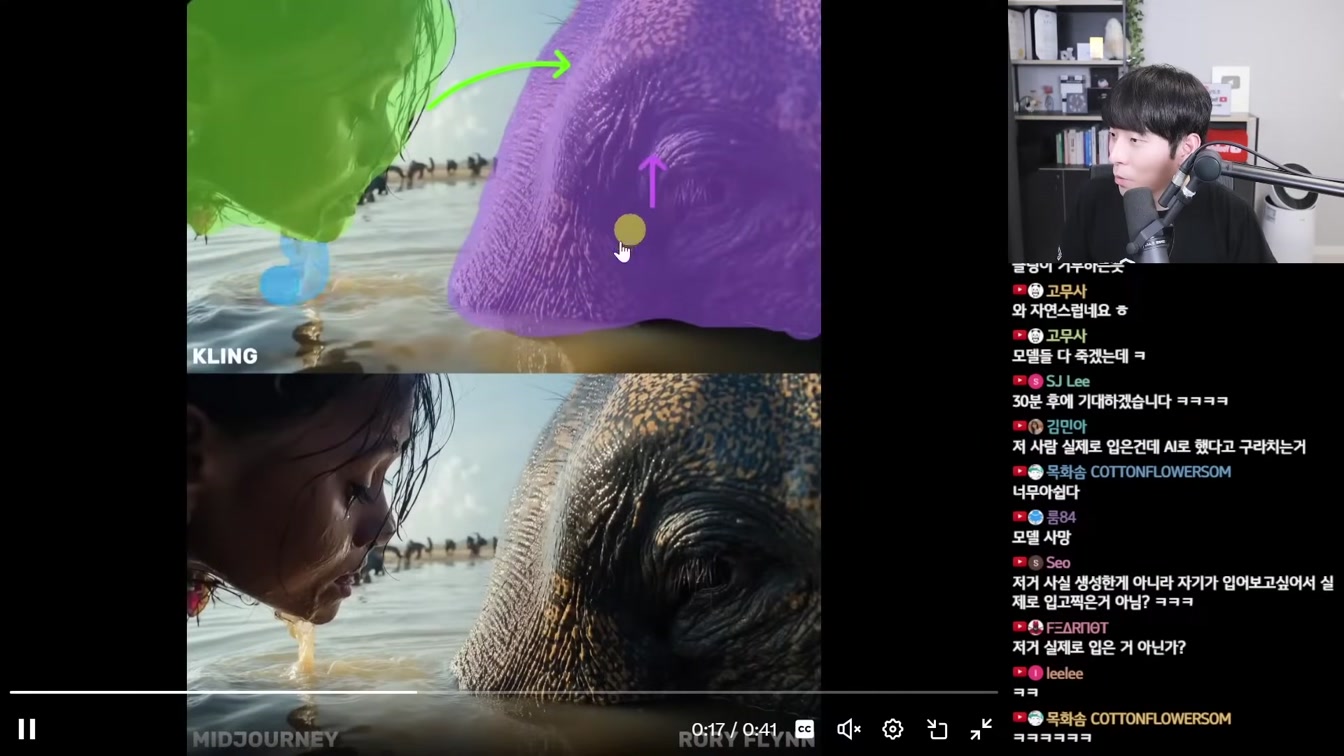Click avatar of 목화솜 above 'ㅋㅋㅋㅋㅋㅋ'
The image size is (1344, 756).
1035,718
